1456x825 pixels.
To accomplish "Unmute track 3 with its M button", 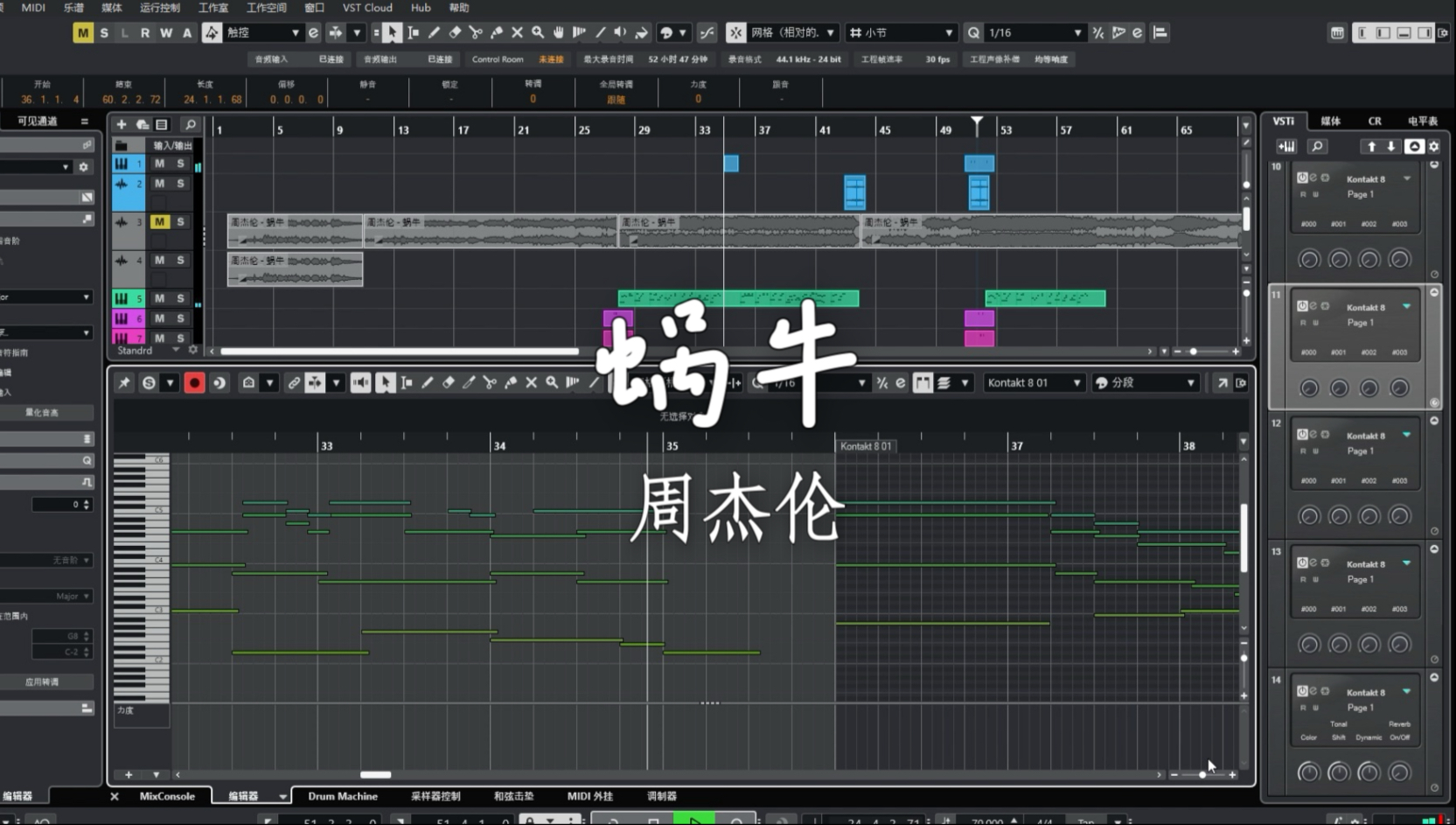I will tap(159, 222).
